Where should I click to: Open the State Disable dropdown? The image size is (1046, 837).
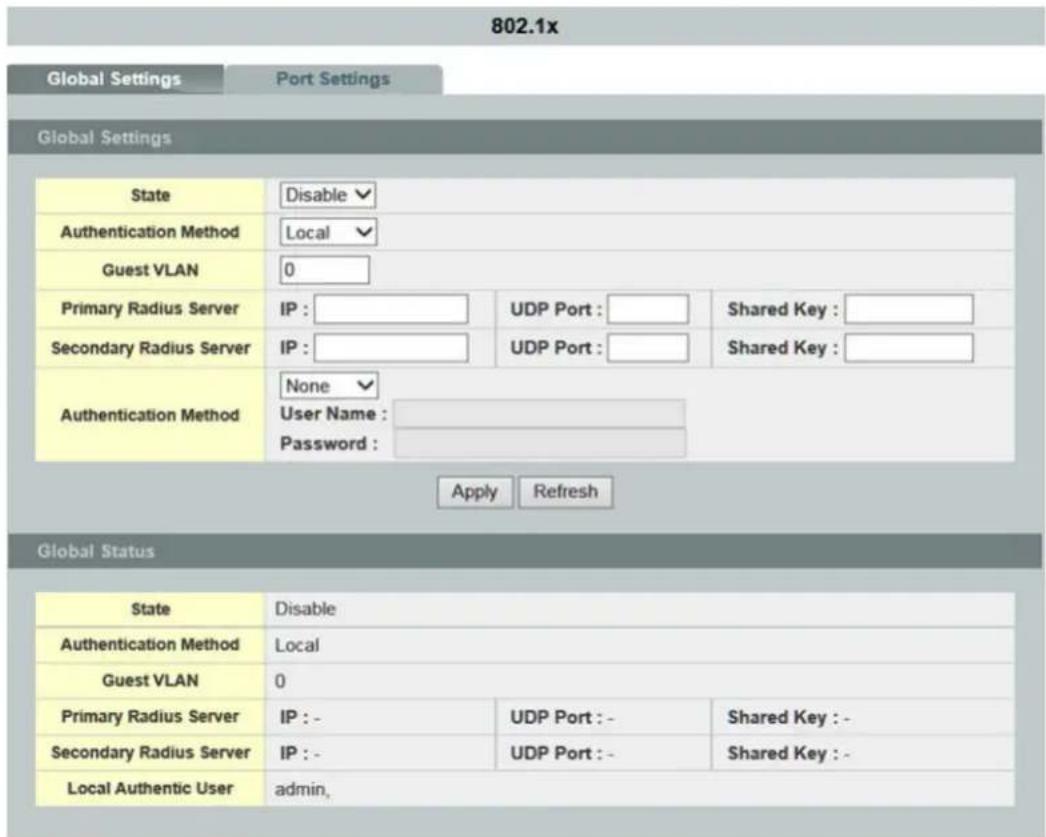(x=328, y=195)
